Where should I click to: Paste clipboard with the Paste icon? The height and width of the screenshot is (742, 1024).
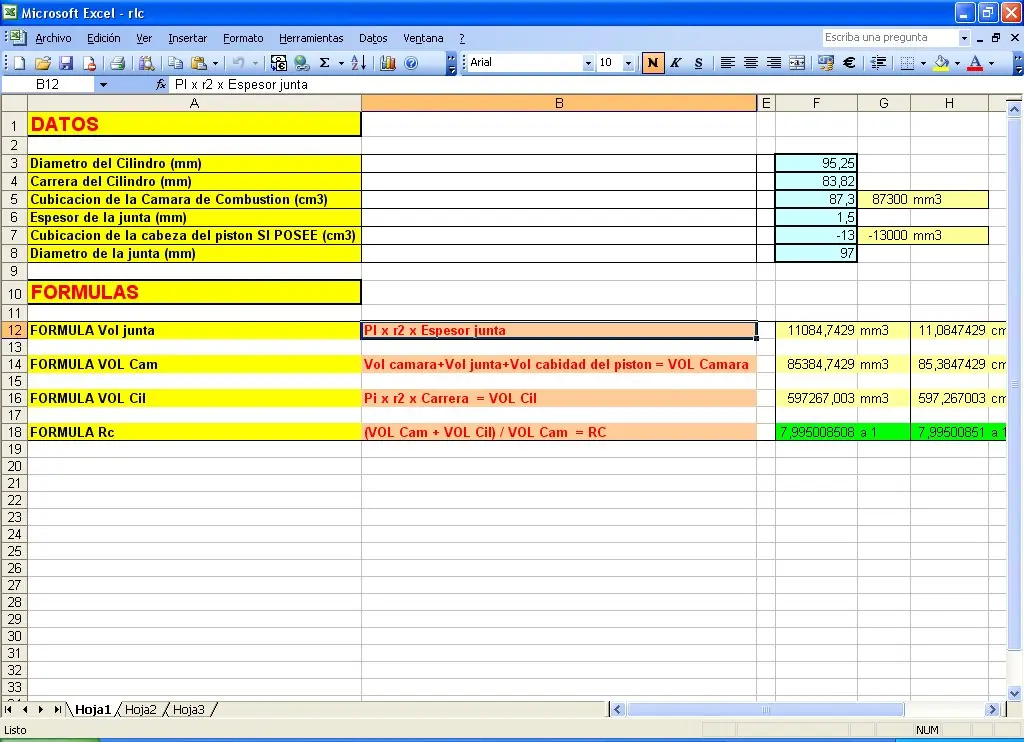pyautogui.click(x=199, y=63)
